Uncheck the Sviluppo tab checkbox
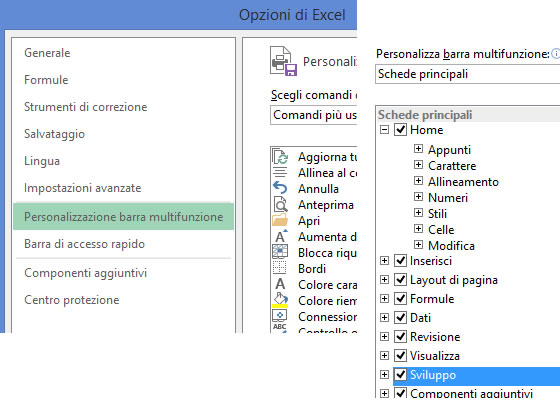The width and height of the screenshot is (560, 400). [400, 374]
